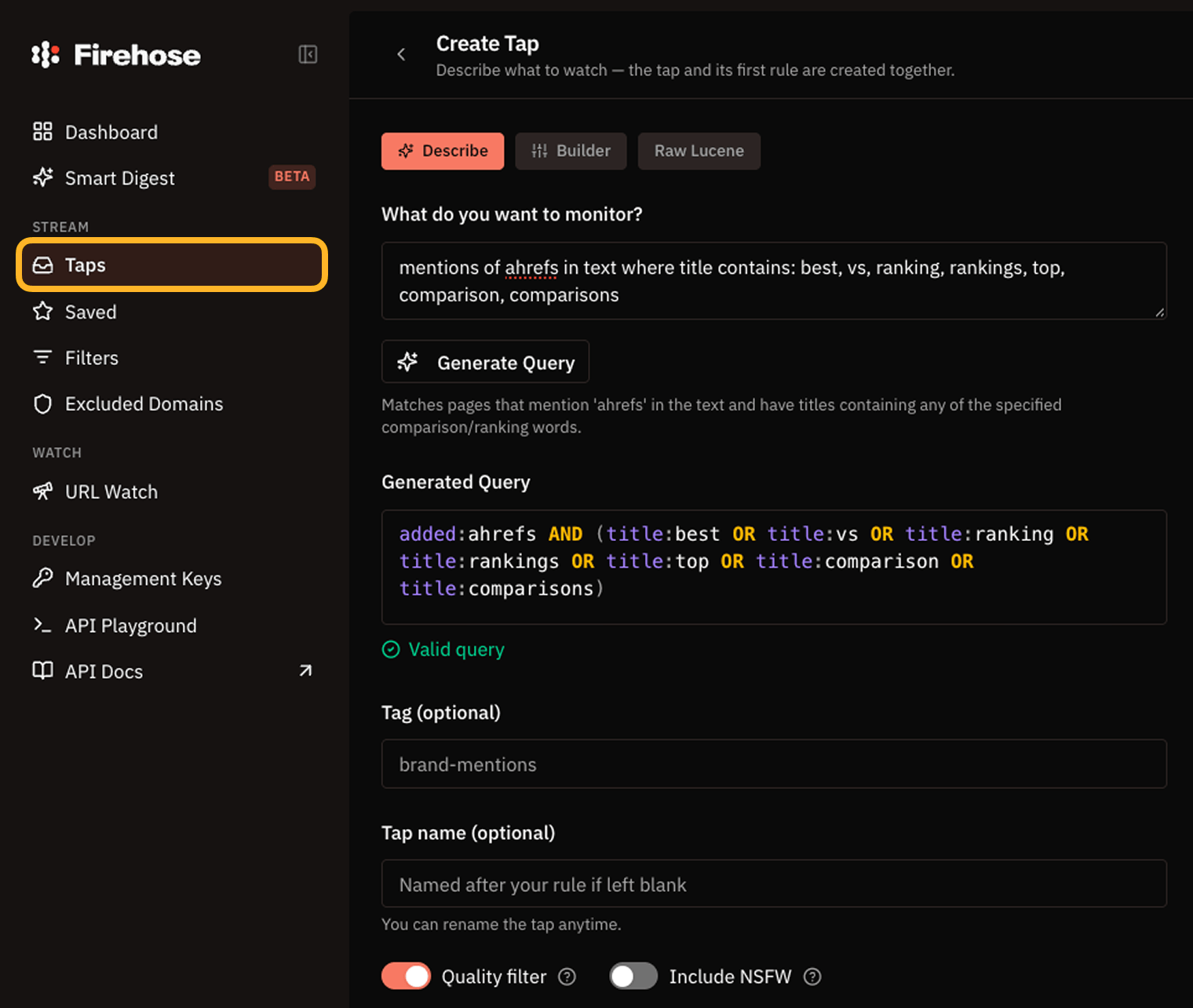The width and height of the screenshot is (1193, 1008).
Task: Click the Generate Query button
Action: 485,362
